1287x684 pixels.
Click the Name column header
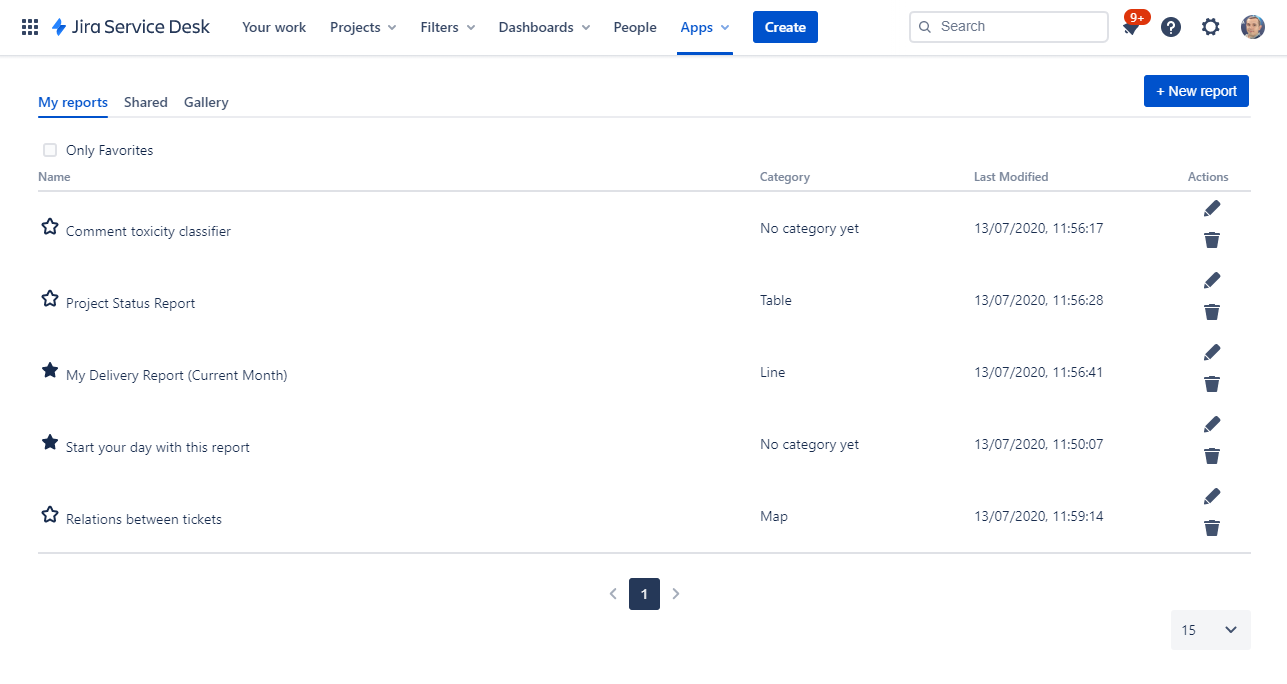(x=54, y=177)
